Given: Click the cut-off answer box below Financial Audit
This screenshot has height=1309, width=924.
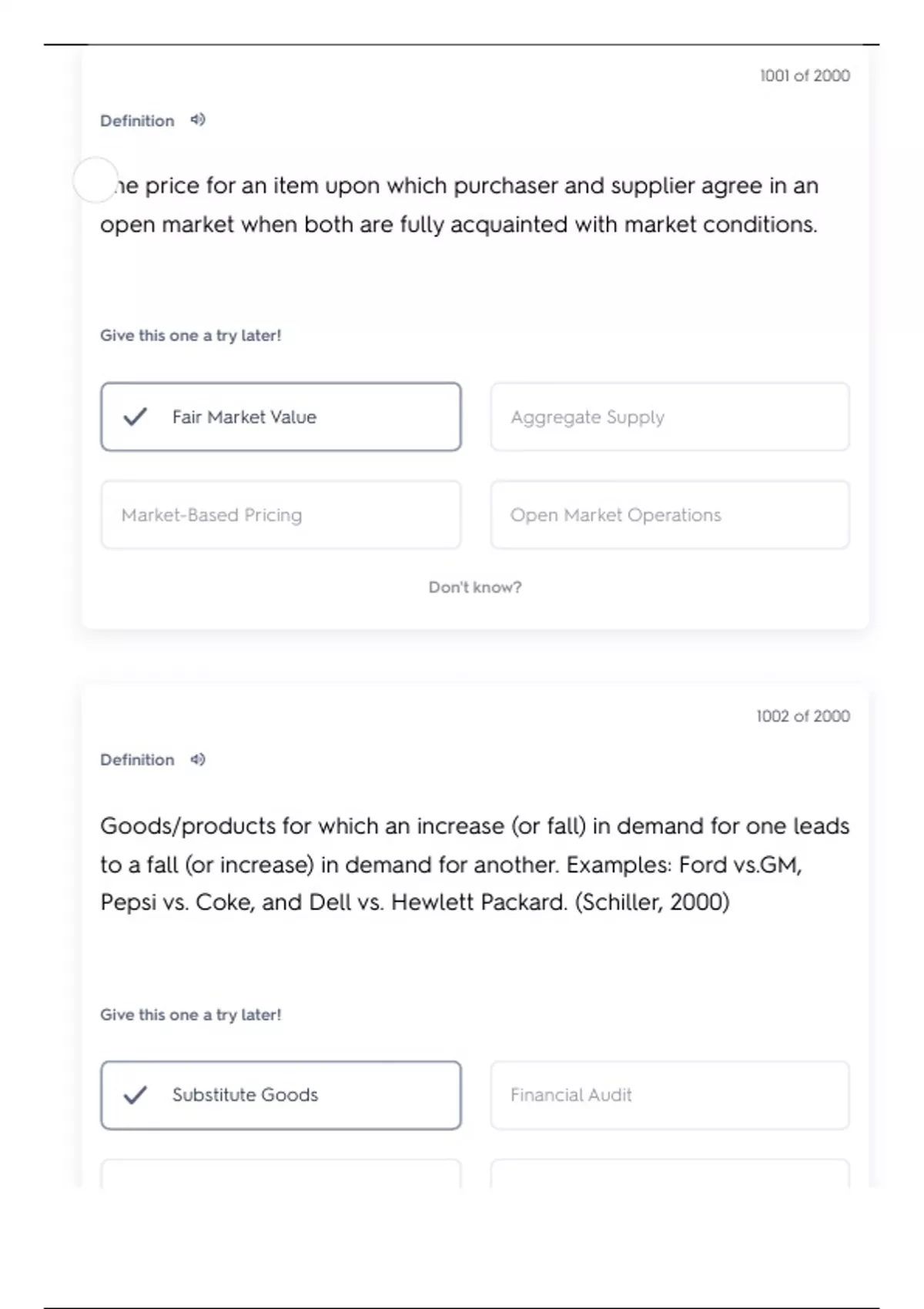Looking at the screenshot, I should coord(670,1174).
